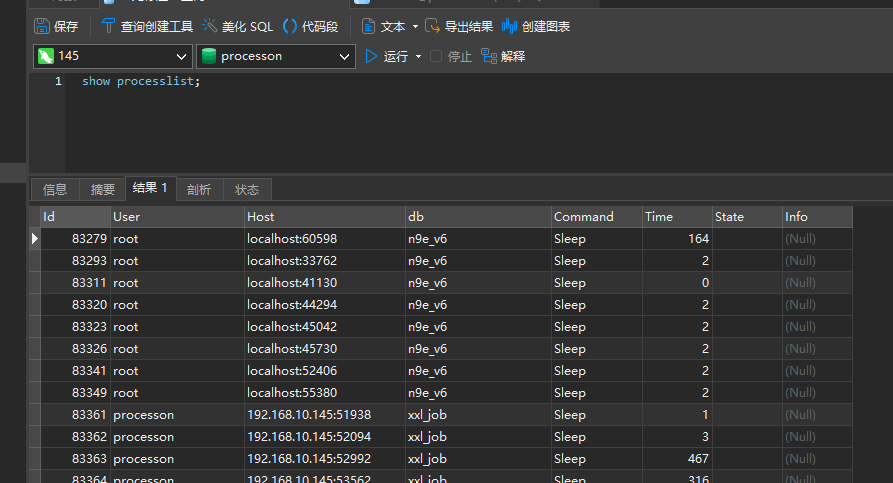The image size is (893, 483).
Task: Switch to the Status (状态) tab
Action: coord(247,189)
